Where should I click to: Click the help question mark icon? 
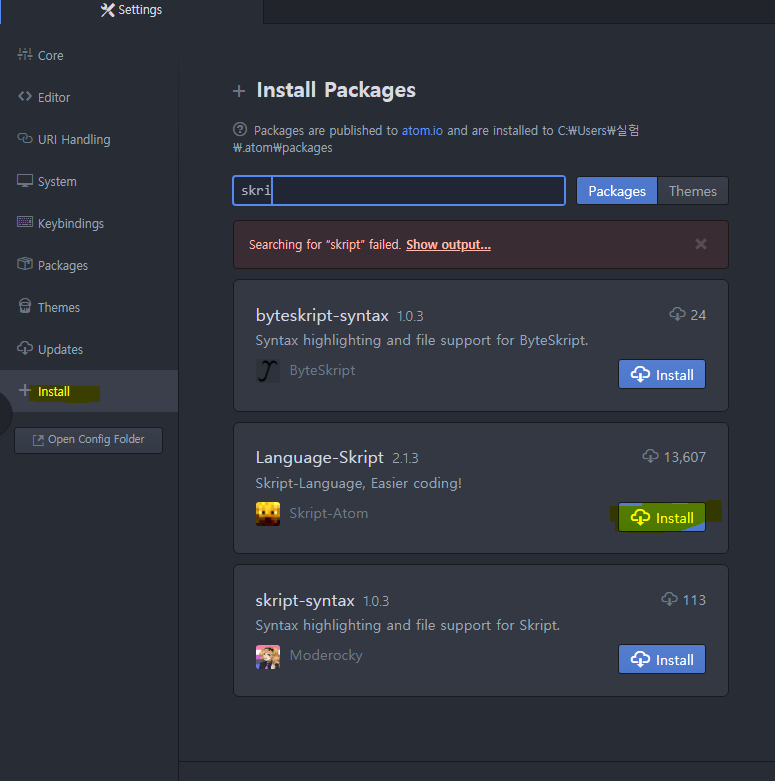pyautogui.click(x=240, y=130)
